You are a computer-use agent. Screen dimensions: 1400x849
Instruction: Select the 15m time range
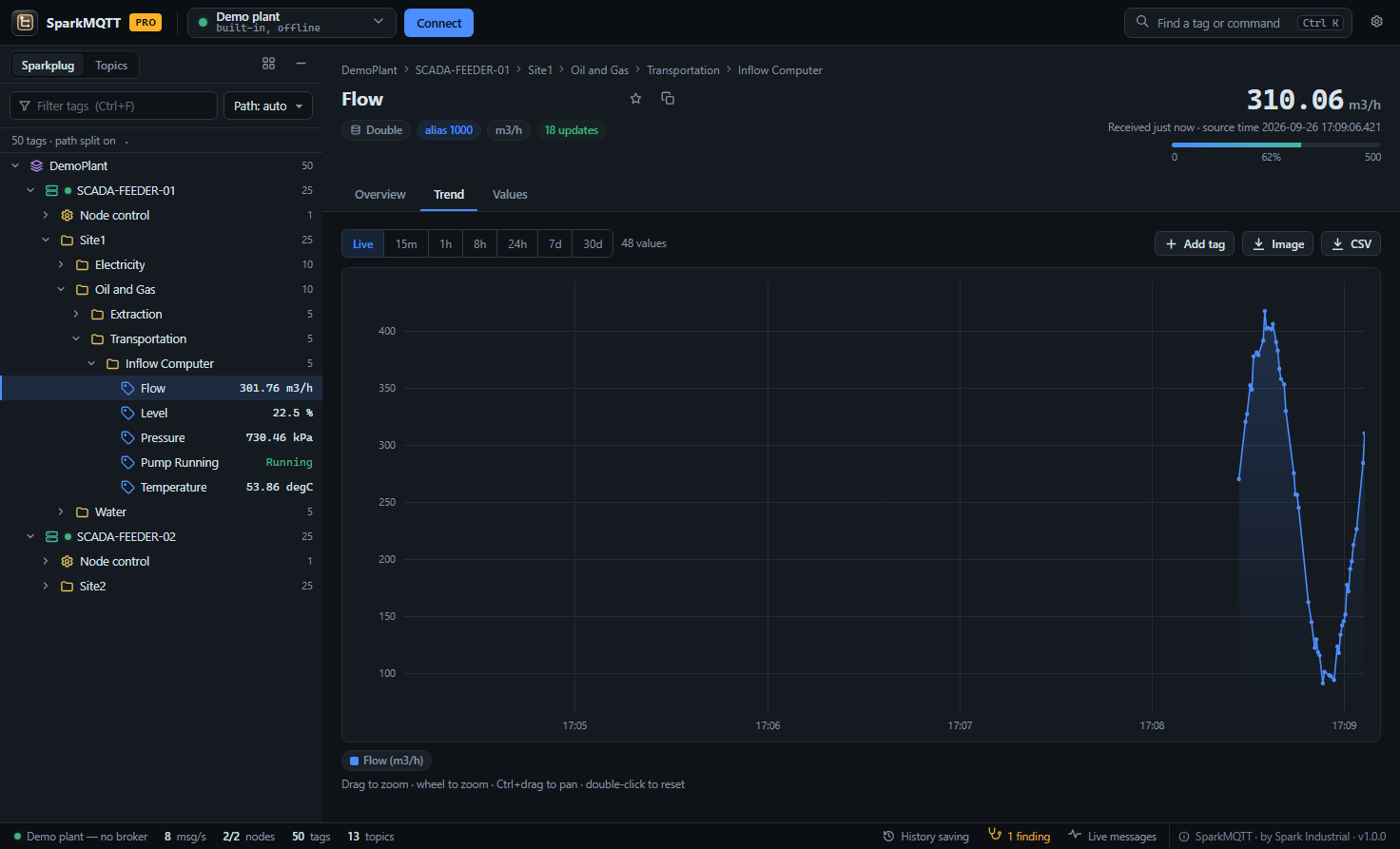click(x=406, y=244)
